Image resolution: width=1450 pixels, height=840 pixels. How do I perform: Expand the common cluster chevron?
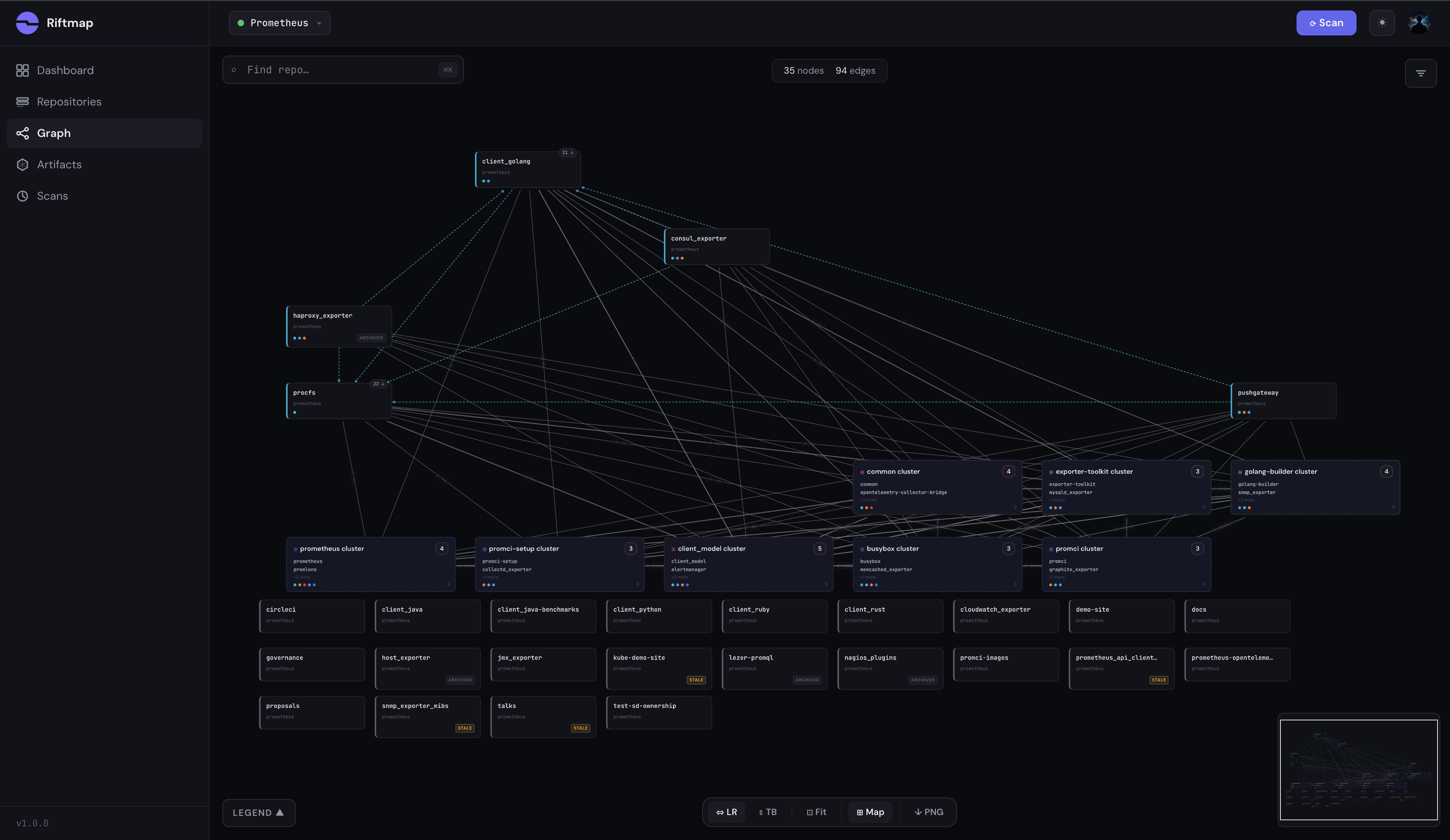(1015, 507)
